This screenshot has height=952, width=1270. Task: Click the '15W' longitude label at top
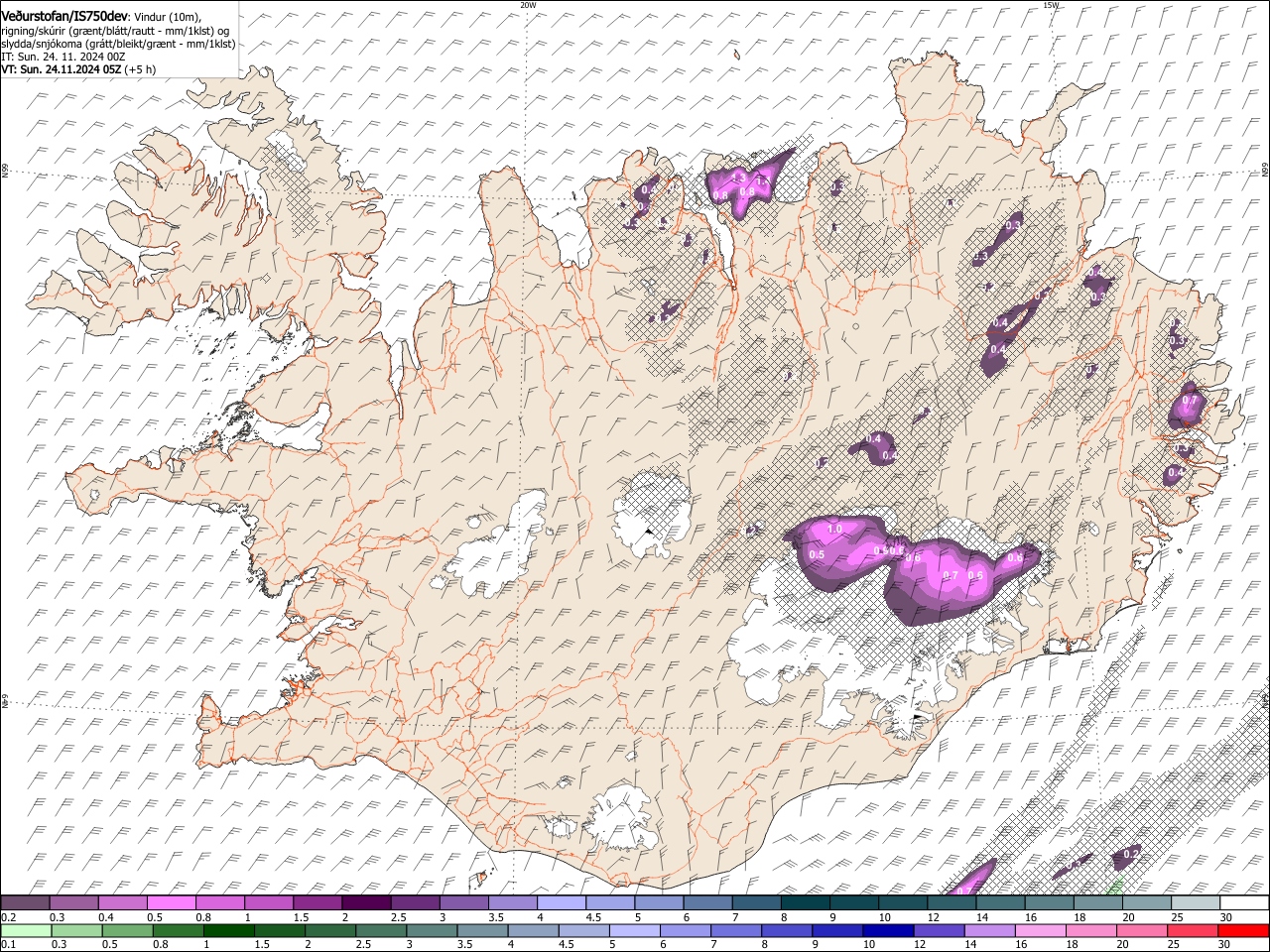click(1051, 5)
